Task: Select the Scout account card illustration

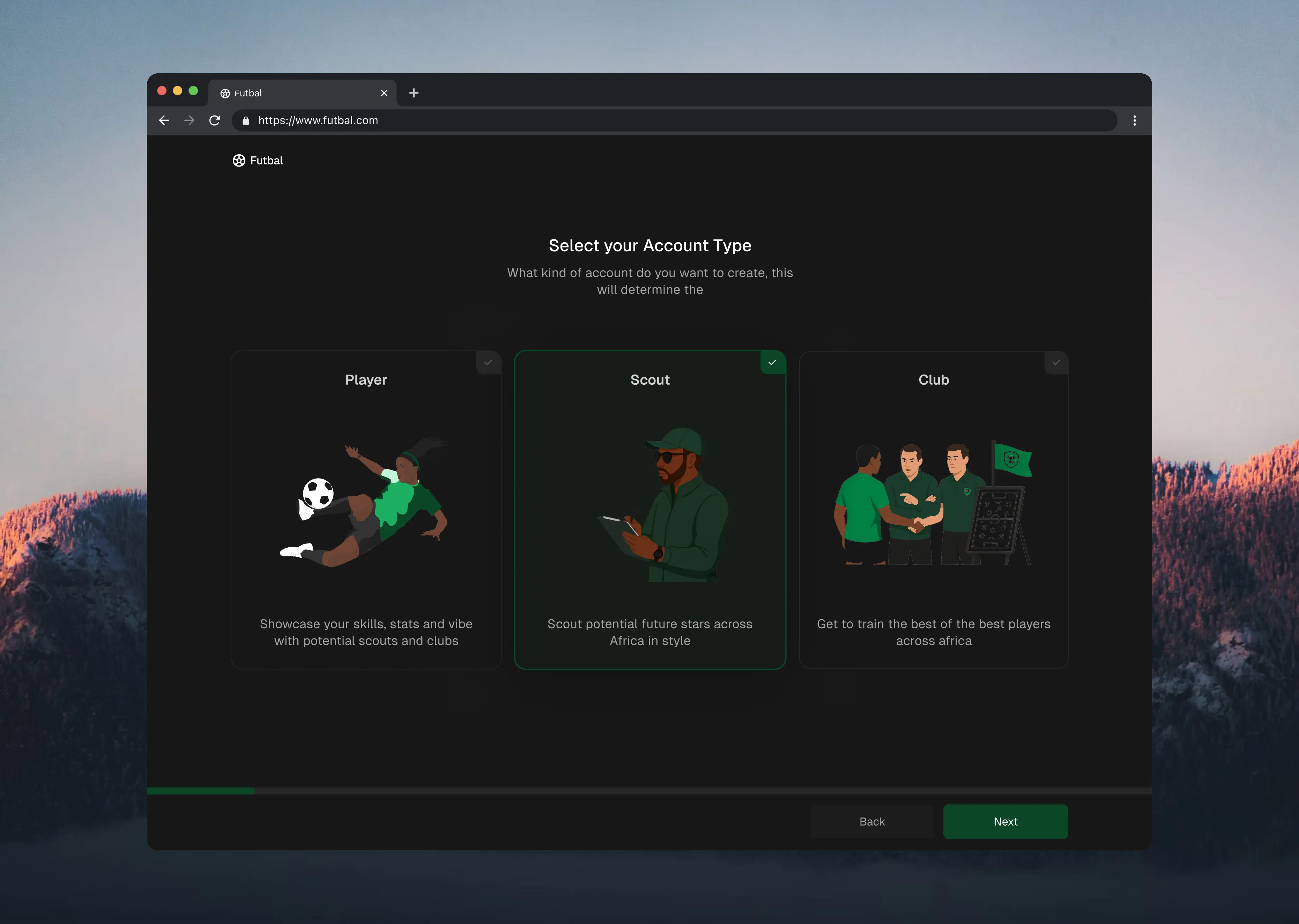Action: [650, 507]
